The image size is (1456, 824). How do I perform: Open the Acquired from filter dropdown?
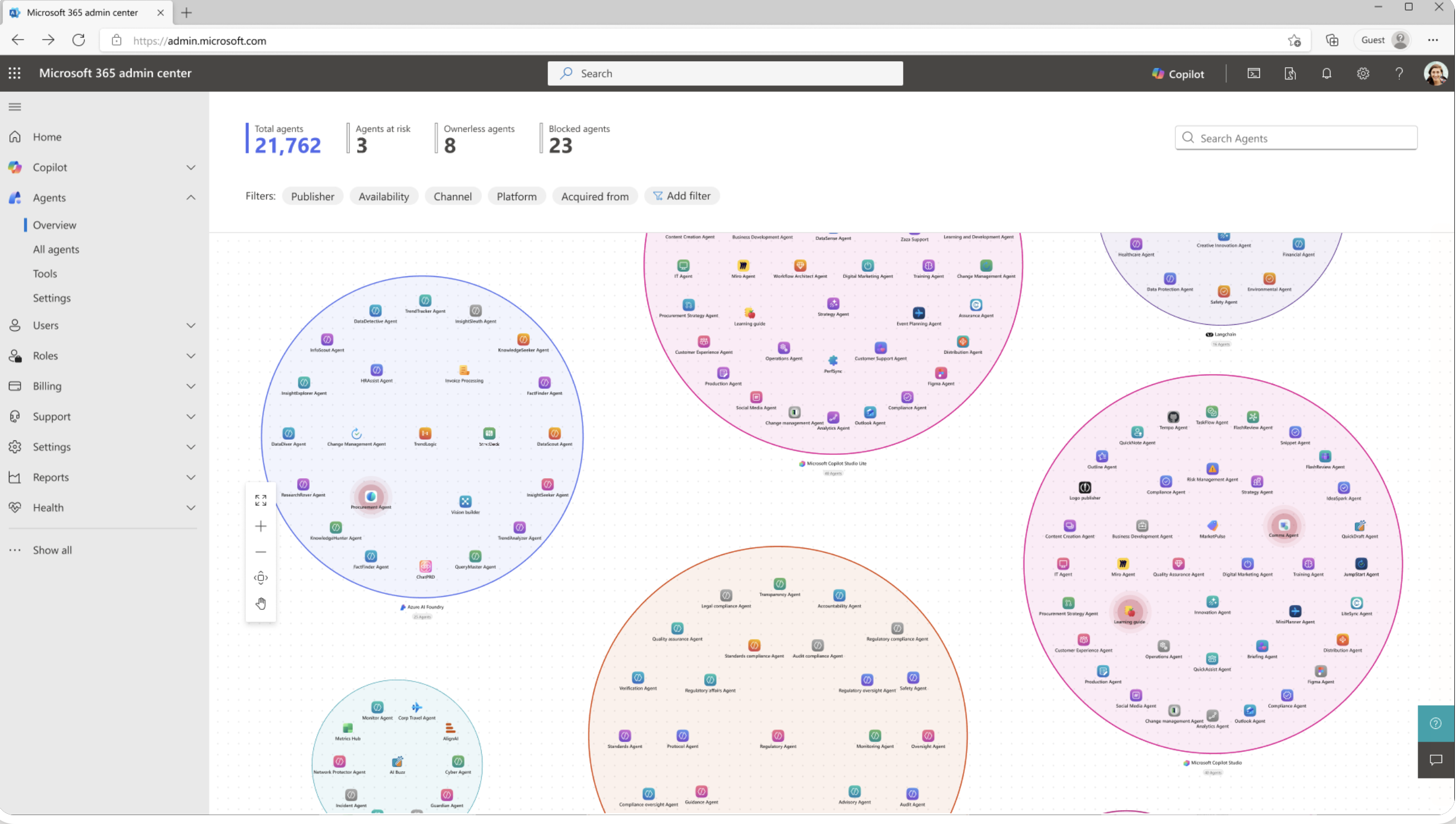595,196
